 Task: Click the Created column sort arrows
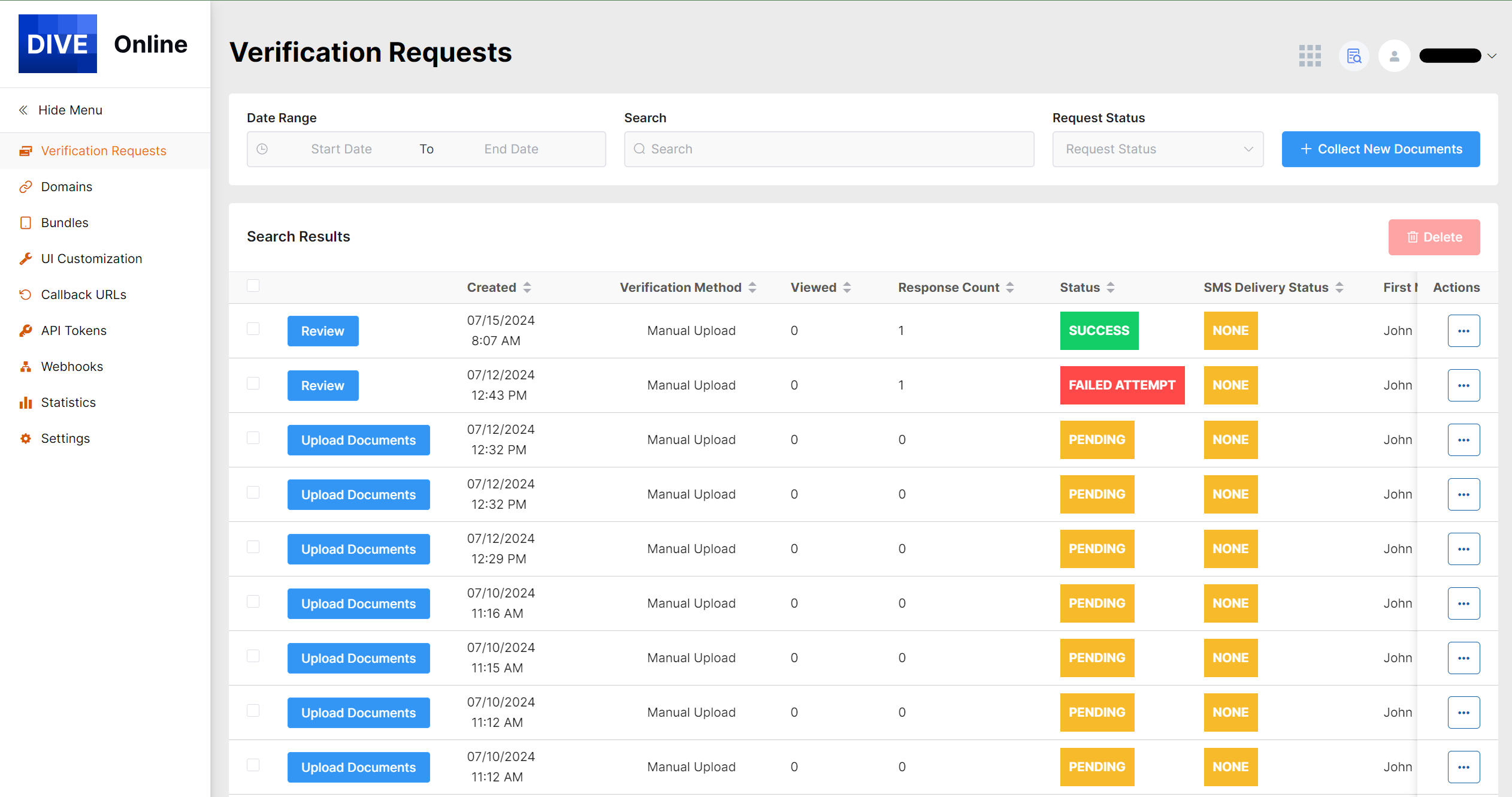(527, 288)
